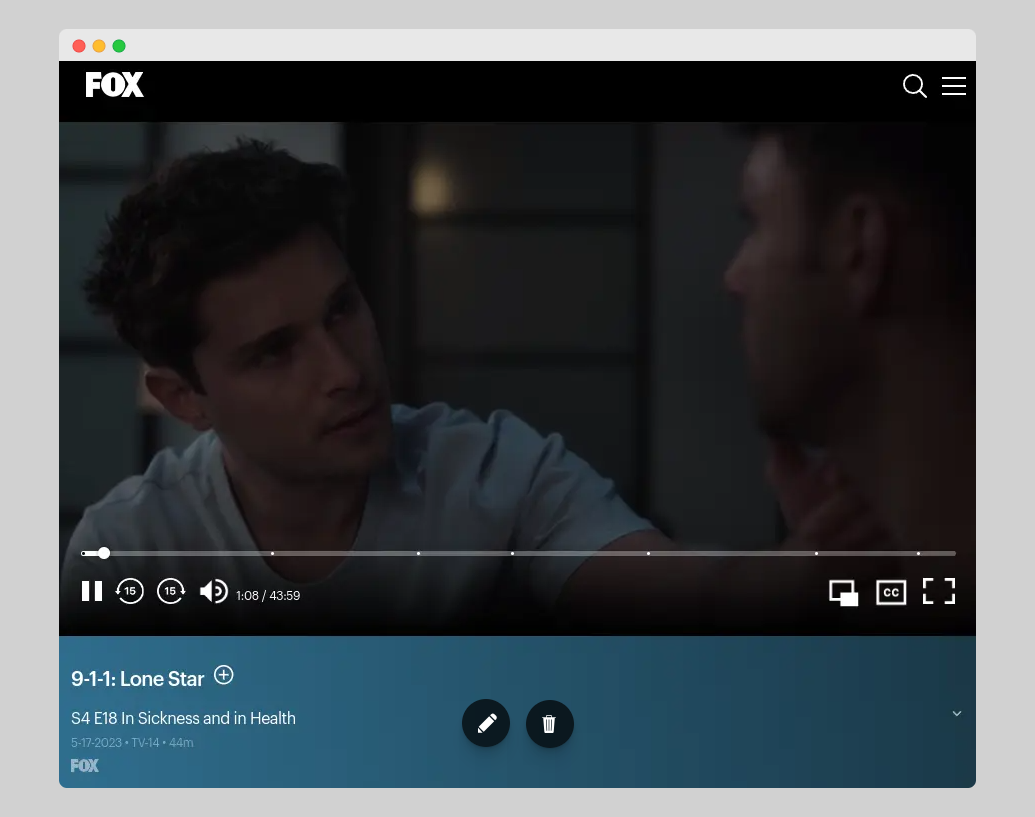
Task: Click the 9-1-1: Lone Star show title
Action: [137, 678]
